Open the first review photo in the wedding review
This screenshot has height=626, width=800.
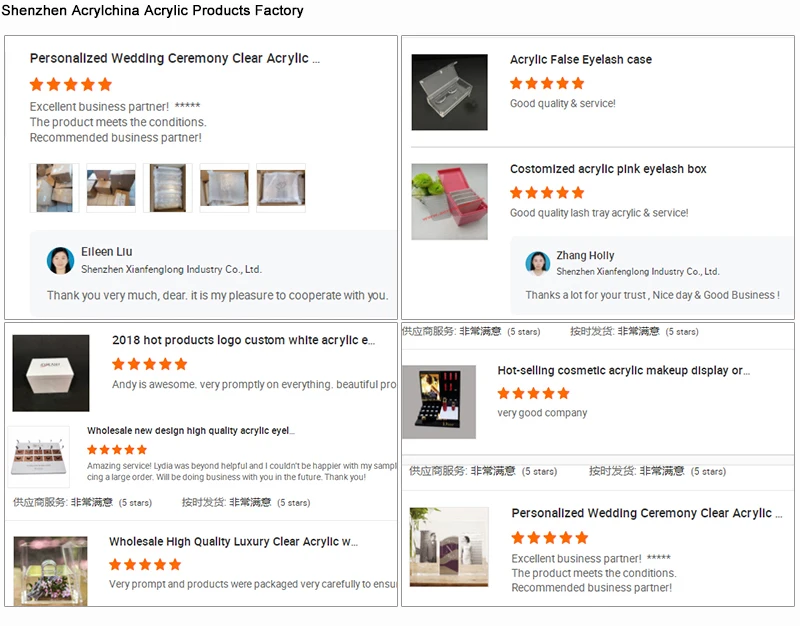[54, 188]
